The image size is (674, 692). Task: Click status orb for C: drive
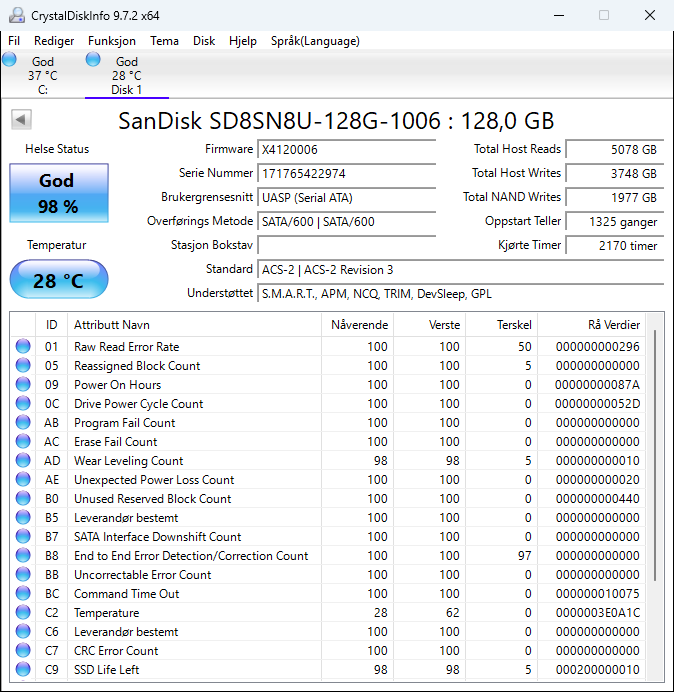pos(9,60)
